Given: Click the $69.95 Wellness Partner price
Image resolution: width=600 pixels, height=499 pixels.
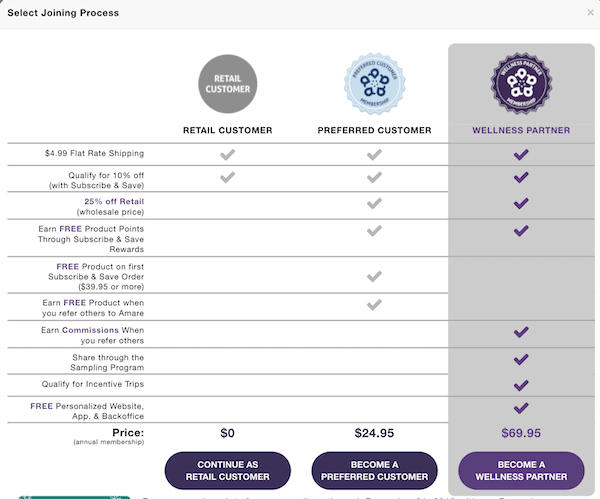Looking at the screenshot, I should tap(521, 433).
